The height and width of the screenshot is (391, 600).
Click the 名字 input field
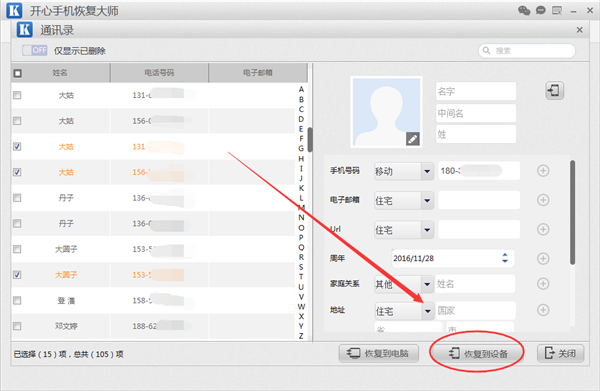tap(476, 91)
